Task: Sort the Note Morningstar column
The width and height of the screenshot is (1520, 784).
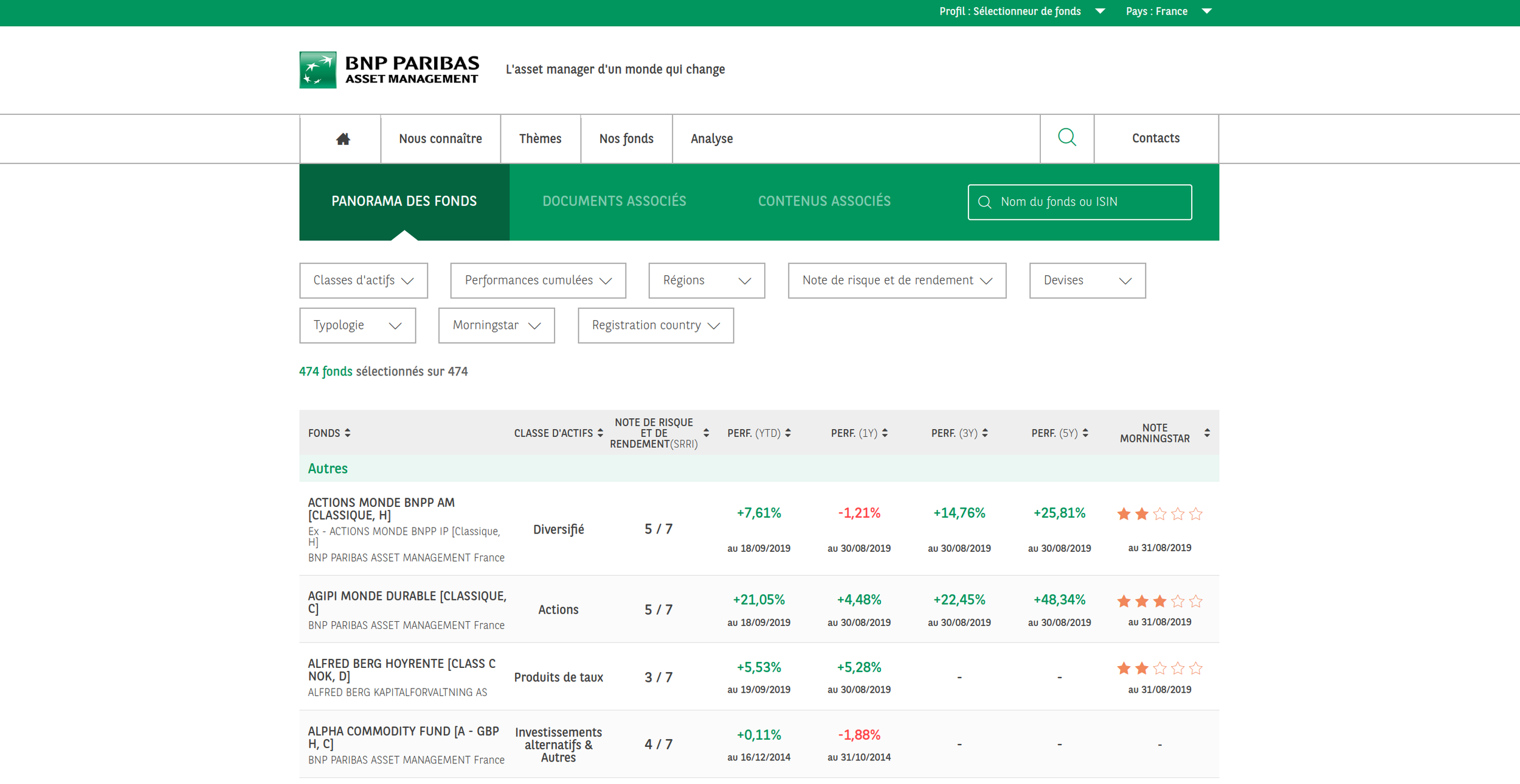Action: click(x=1206, y=433)
